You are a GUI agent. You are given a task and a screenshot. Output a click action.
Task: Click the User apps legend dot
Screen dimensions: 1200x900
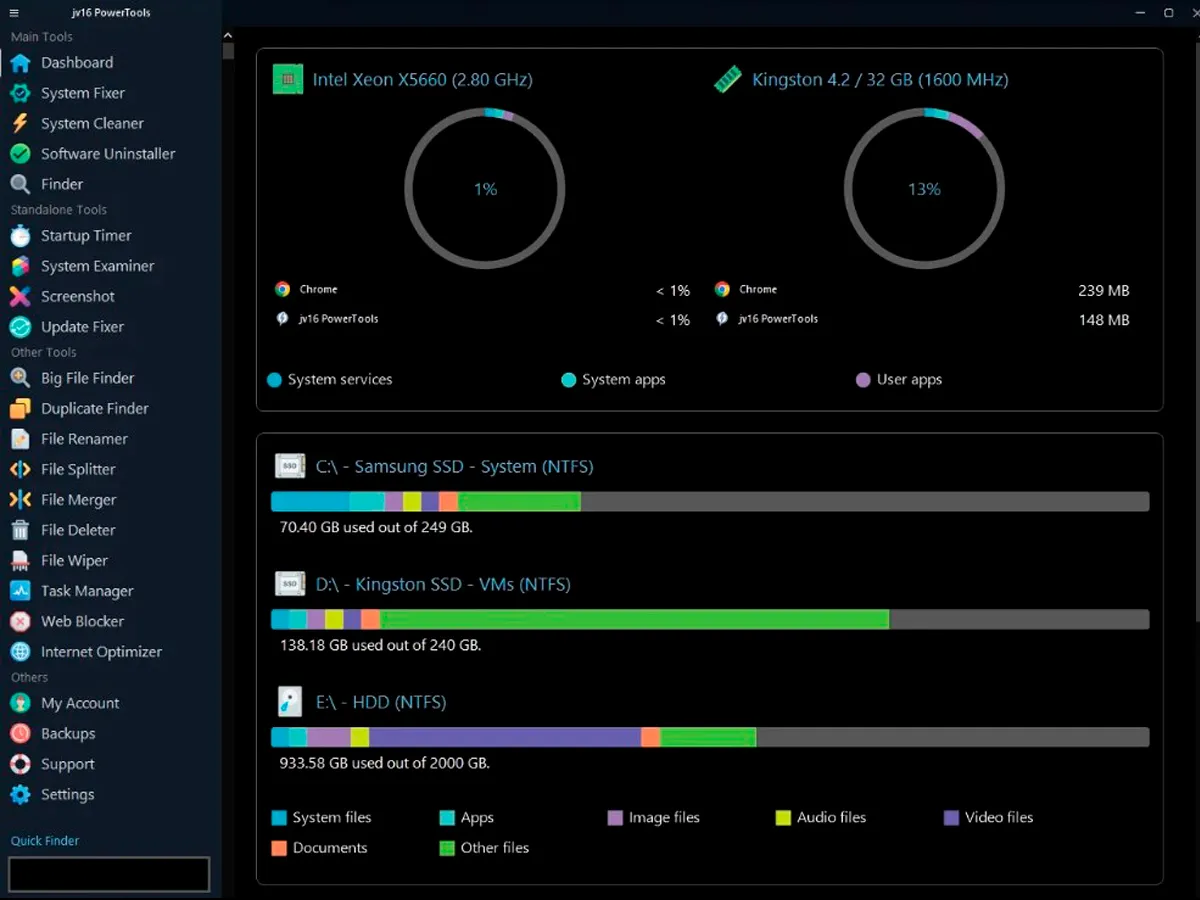(x=863, y=380)
